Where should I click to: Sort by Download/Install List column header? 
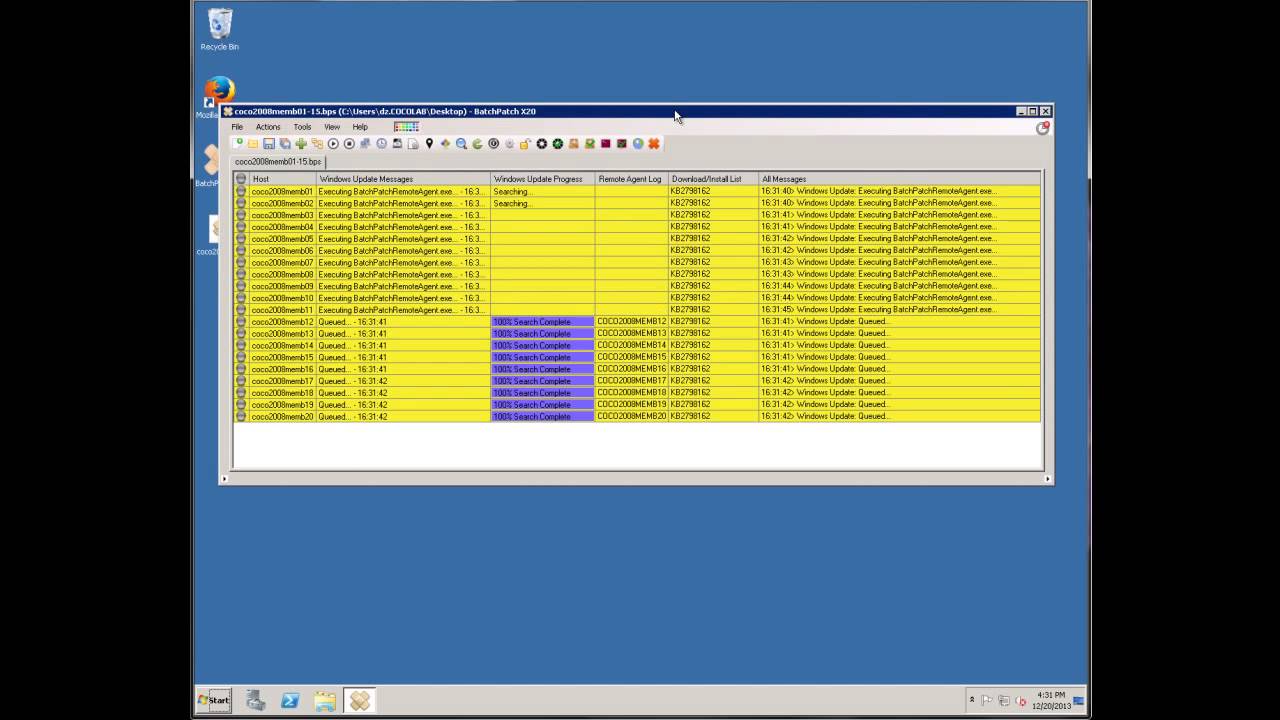click(x=713, y=179)
